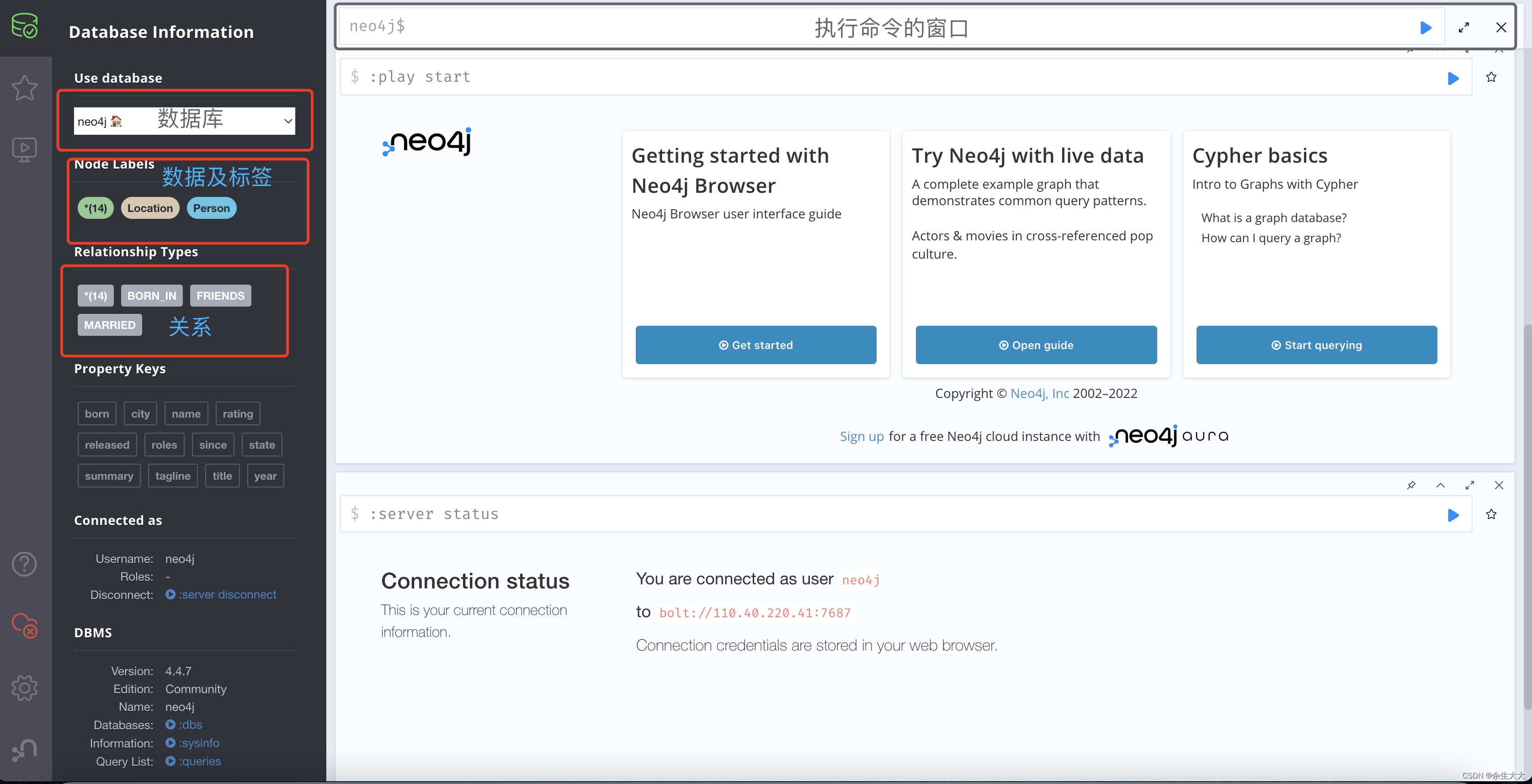Run the :dbs command link
The width and height of the screenshot is (1532, 784).
(x=184, y=725)
